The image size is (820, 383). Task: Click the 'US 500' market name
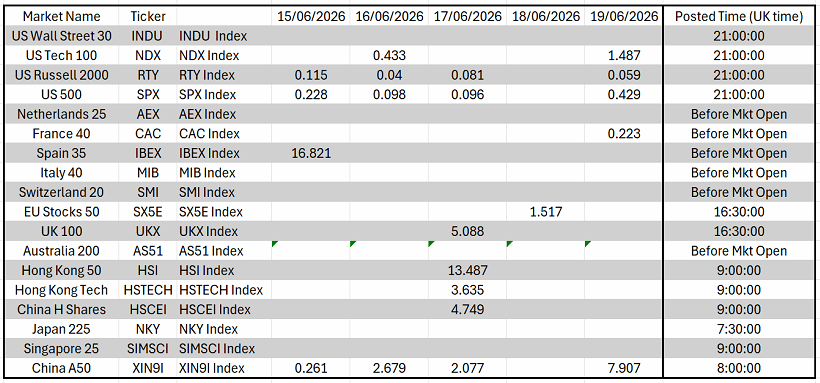[x=61, y=95]
